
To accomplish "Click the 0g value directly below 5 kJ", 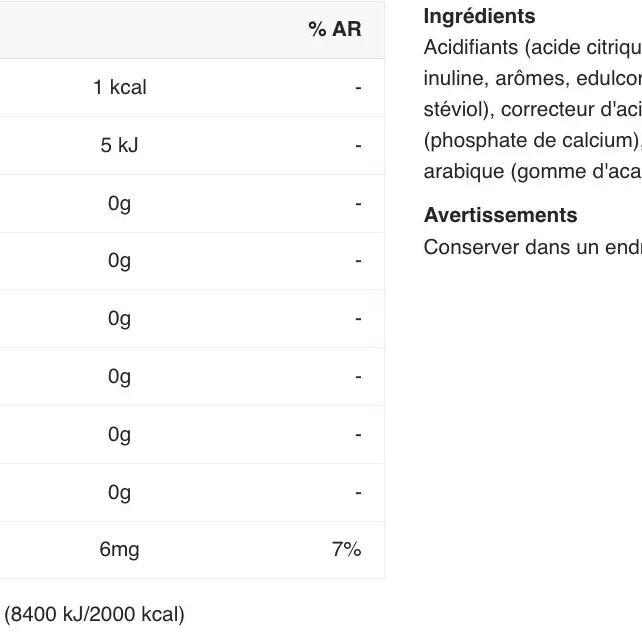I will click(119, 204).
